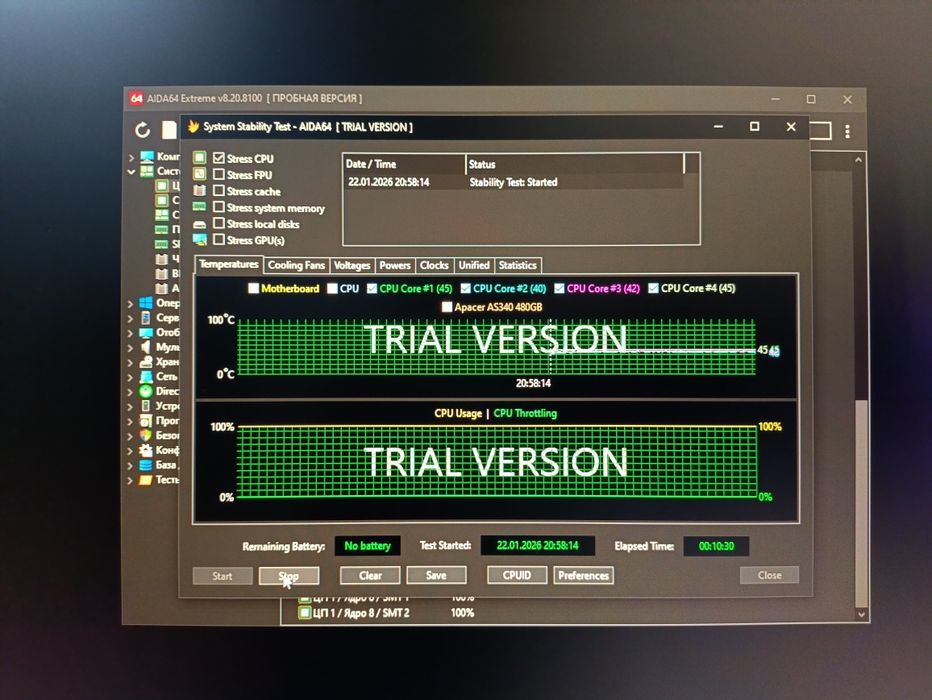Expand the Хран tree node arrow
Image resolution: width=932 pixels, height=700 pixels.
point(131,362)
